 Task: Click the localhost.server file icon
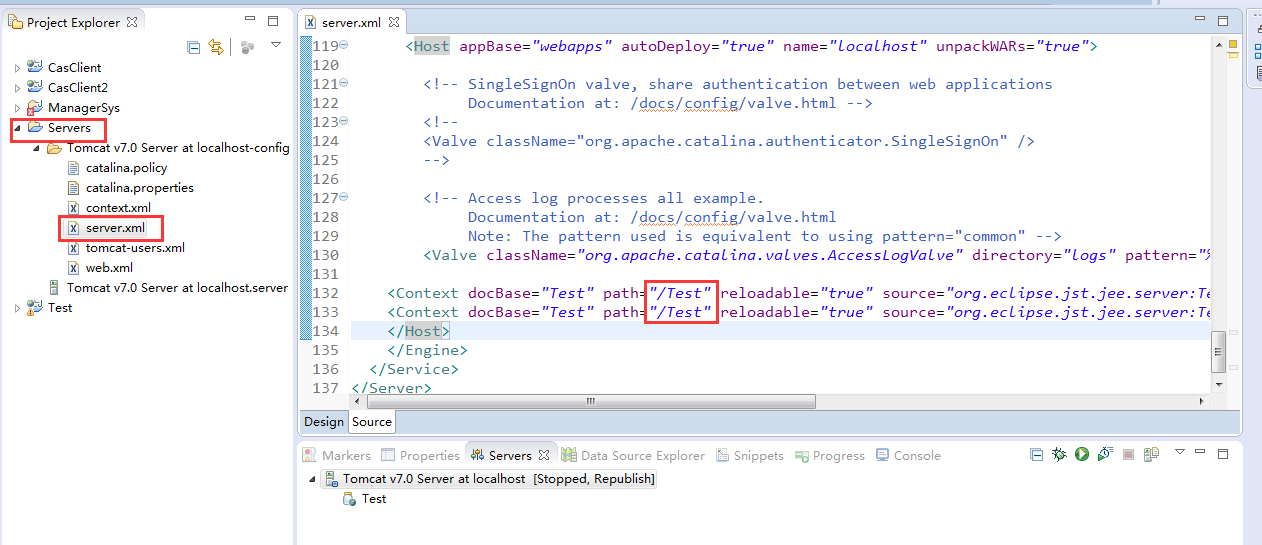[x=54, y=288]
